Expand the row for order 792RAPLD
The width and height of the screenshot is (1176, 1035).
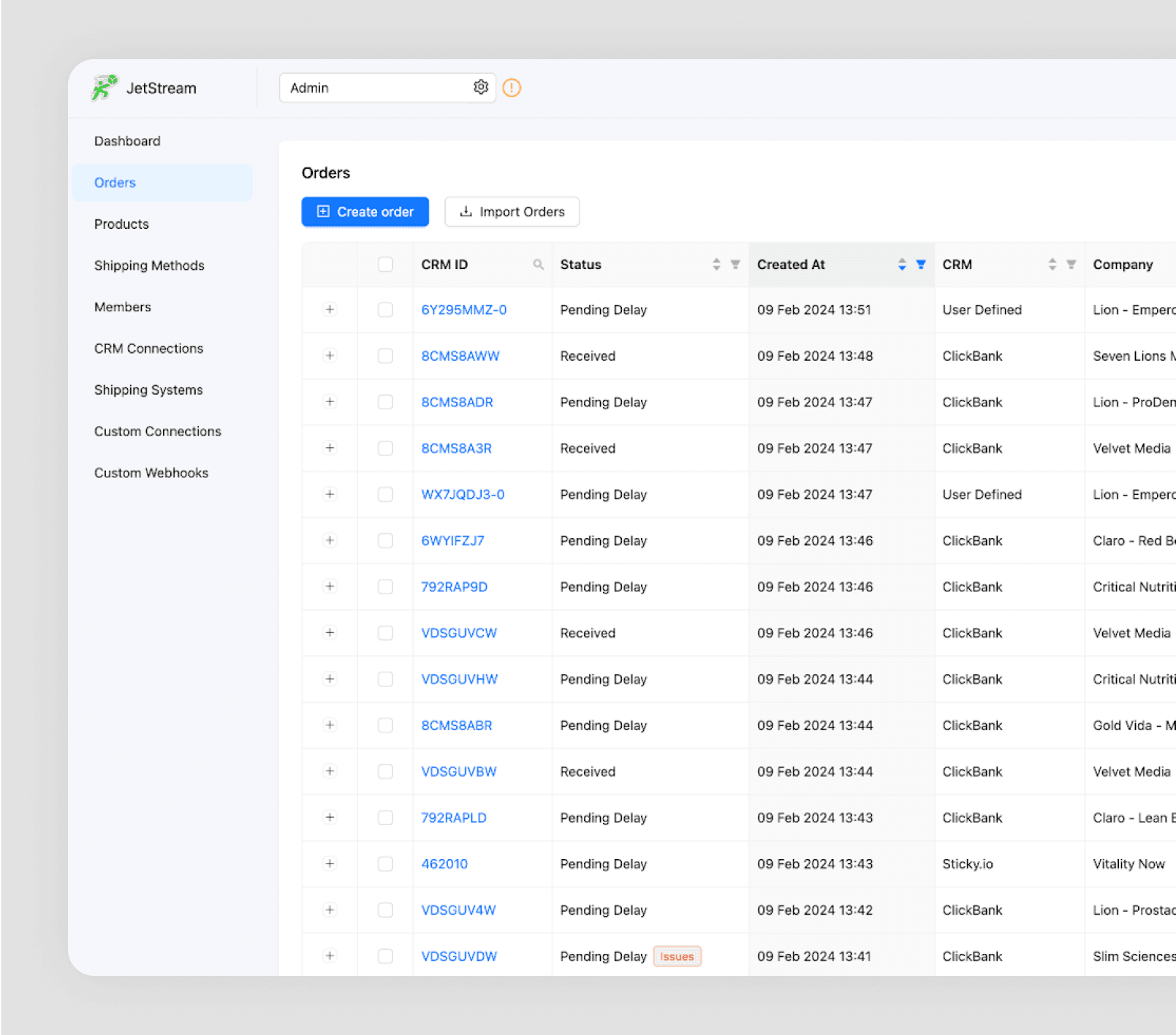click(330, 817)
